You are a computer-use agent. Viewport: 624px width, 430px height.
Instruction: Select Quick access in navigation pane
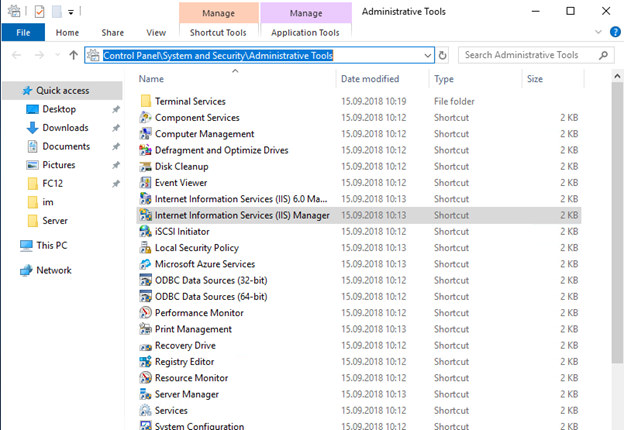point(62,91)
